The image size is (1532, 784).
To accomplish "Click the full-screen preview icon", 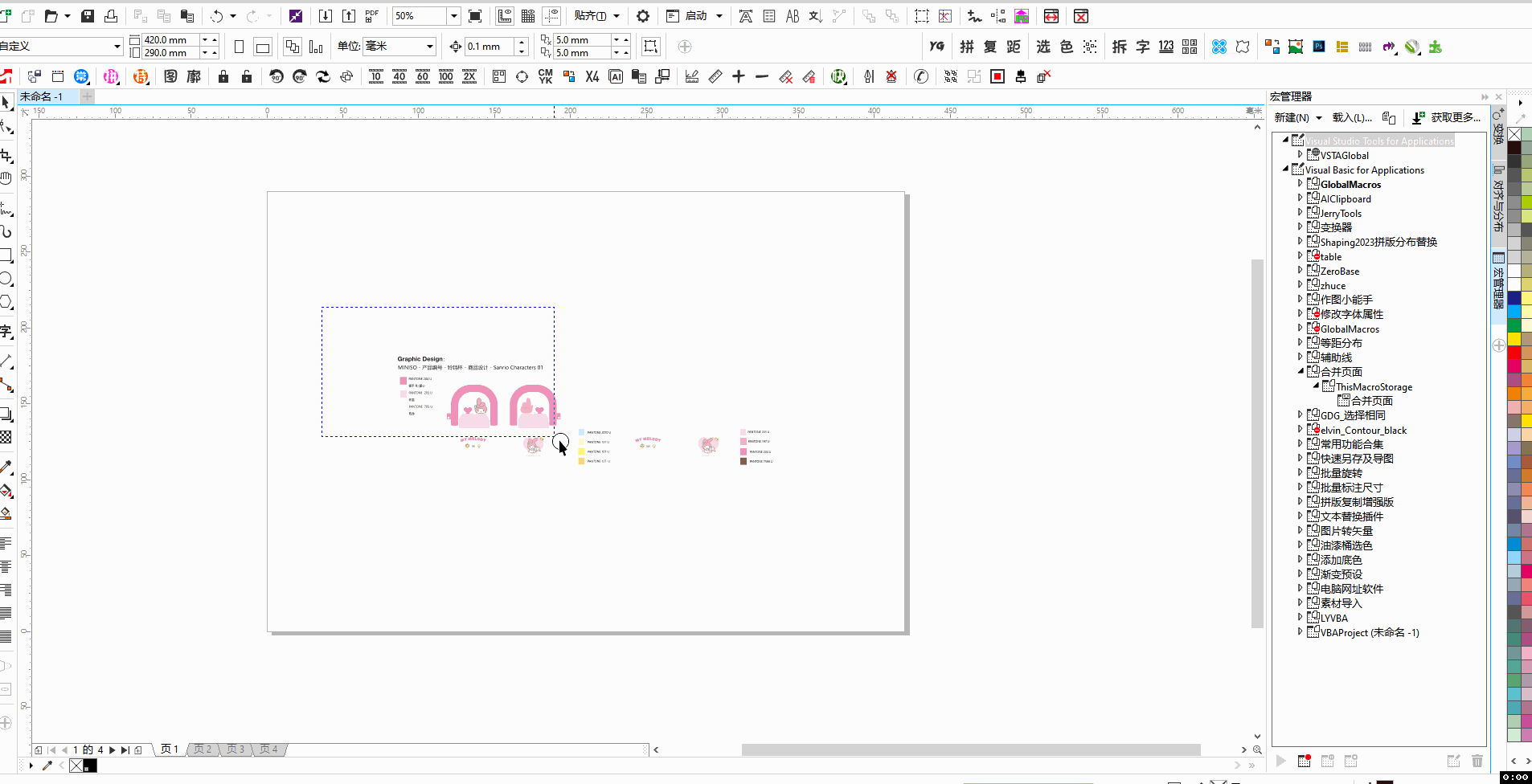I will click(475, 16).
